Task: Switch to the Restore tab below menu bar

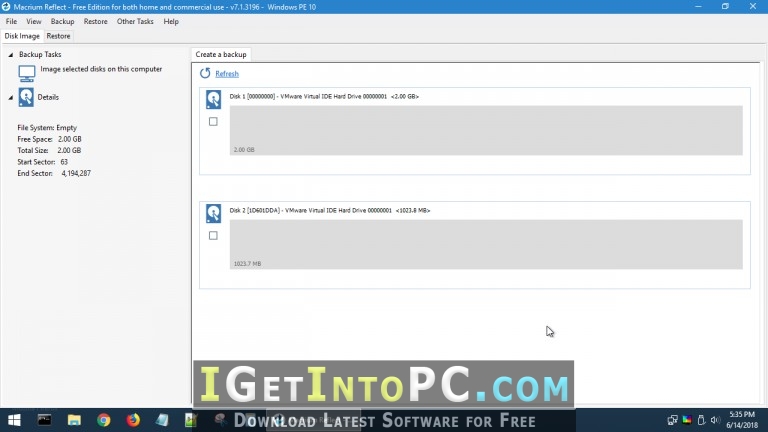Action: [58, 36]
